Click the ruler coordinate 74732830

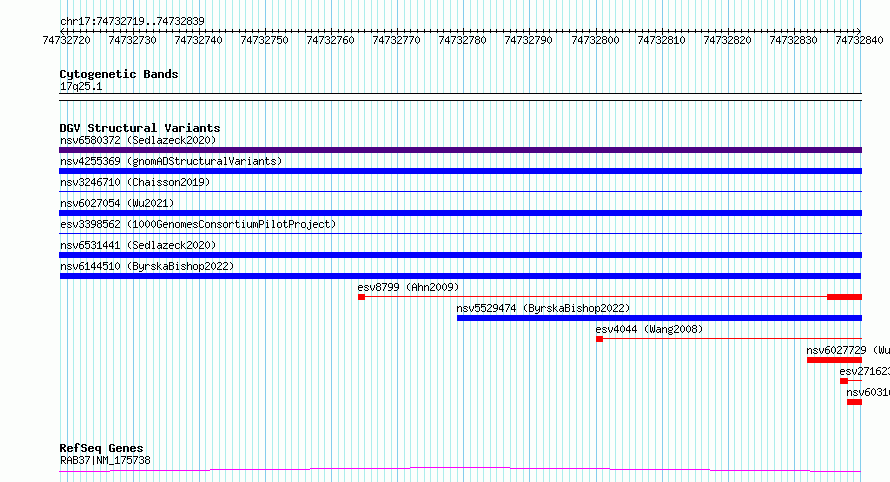click(794, 40)
